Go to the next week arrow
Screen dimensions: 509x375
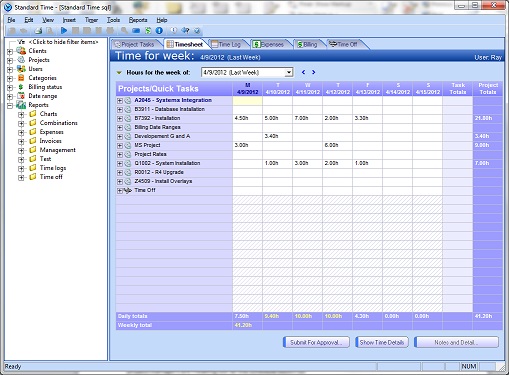tap(314, 72)
